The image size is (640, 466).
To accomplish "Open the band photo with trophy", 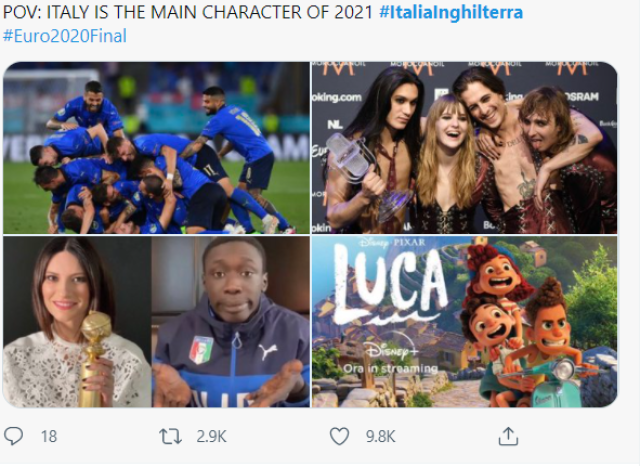I will (x=464, y=147).
